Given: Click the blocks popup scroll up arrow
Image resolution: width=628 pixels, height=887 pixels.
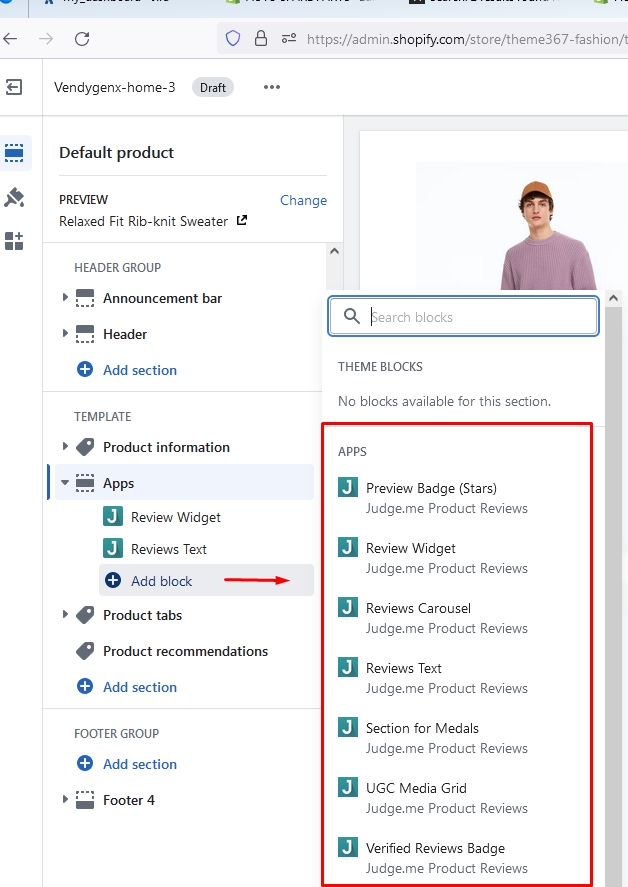Looking at the screenshot, I should [613, 298].
